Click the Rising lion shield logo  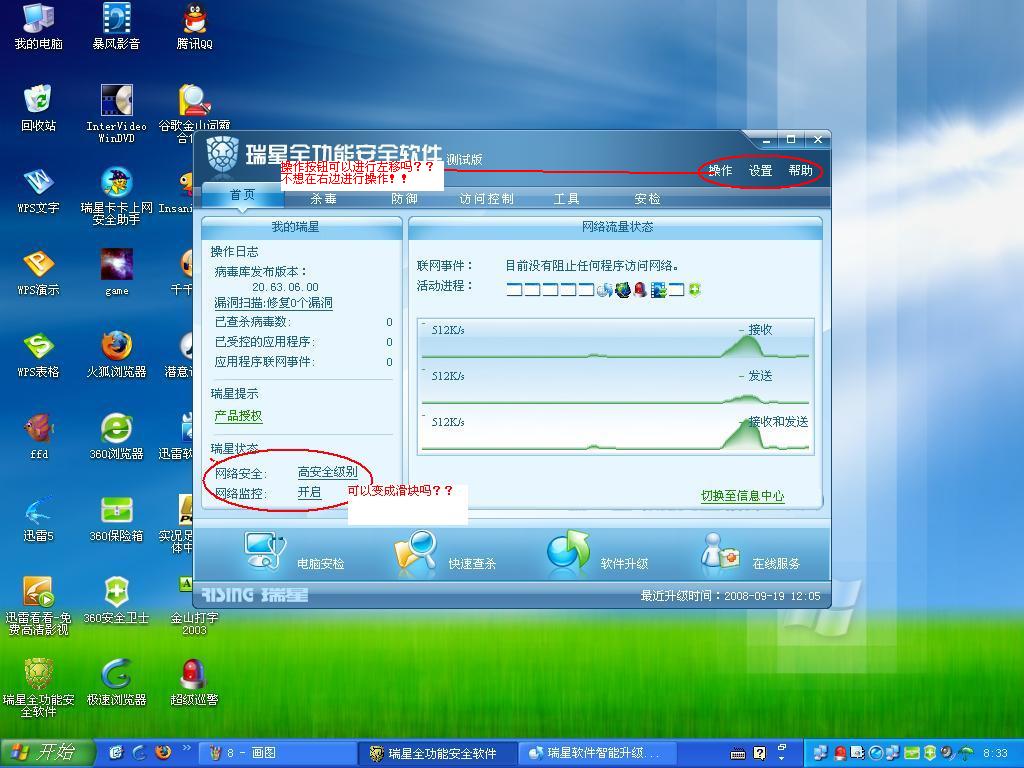tap(223, 155)
